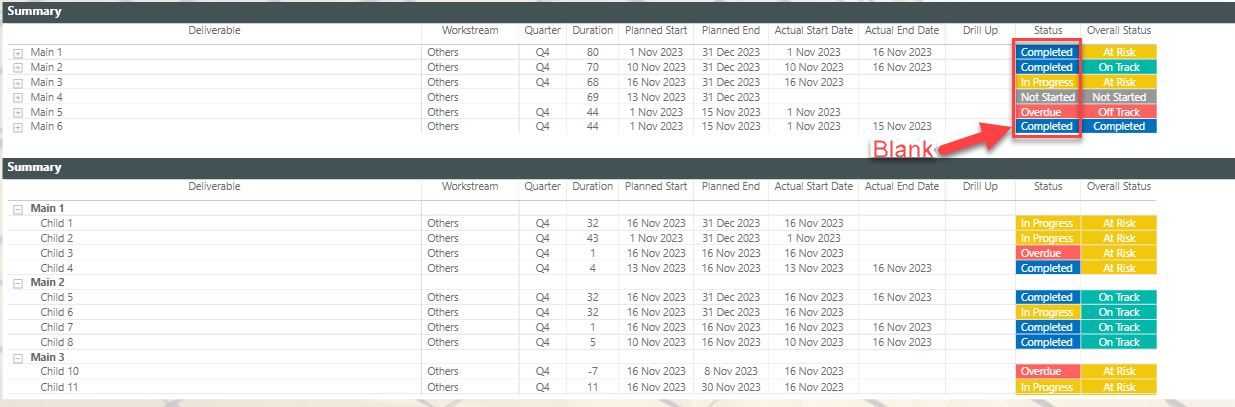Screen dimensions: 1235x407
Task: Collapse the Main 2 group in bottom table
Action: (x=18, y=282)
